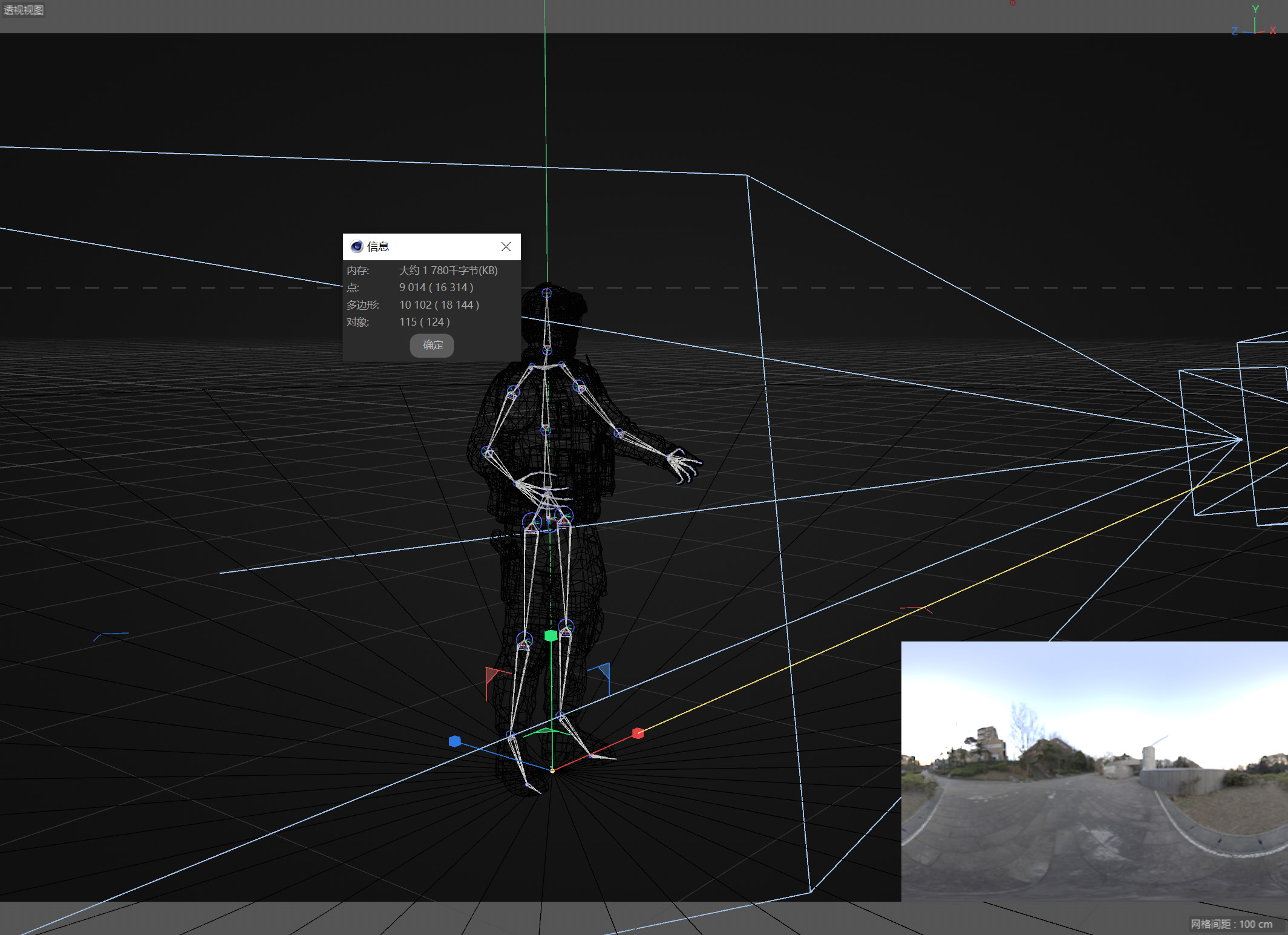Click the yellow origin point of axis gizmo
1288x935 pixels.
click(x=552, y=770)
